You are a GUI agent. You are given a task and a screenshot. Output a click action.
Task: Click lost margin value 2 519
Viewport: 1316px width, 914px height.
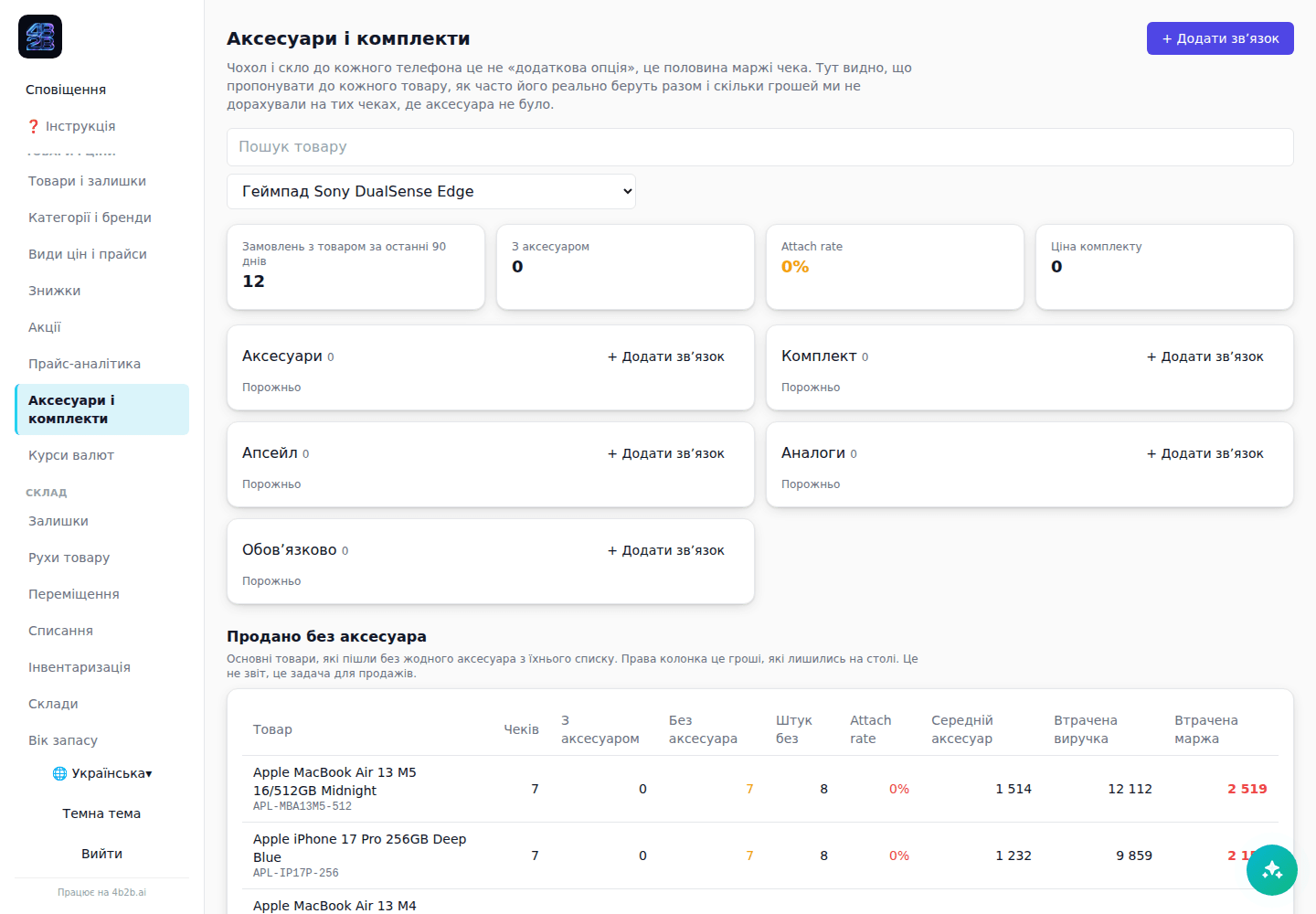[x=1247, y=789]
